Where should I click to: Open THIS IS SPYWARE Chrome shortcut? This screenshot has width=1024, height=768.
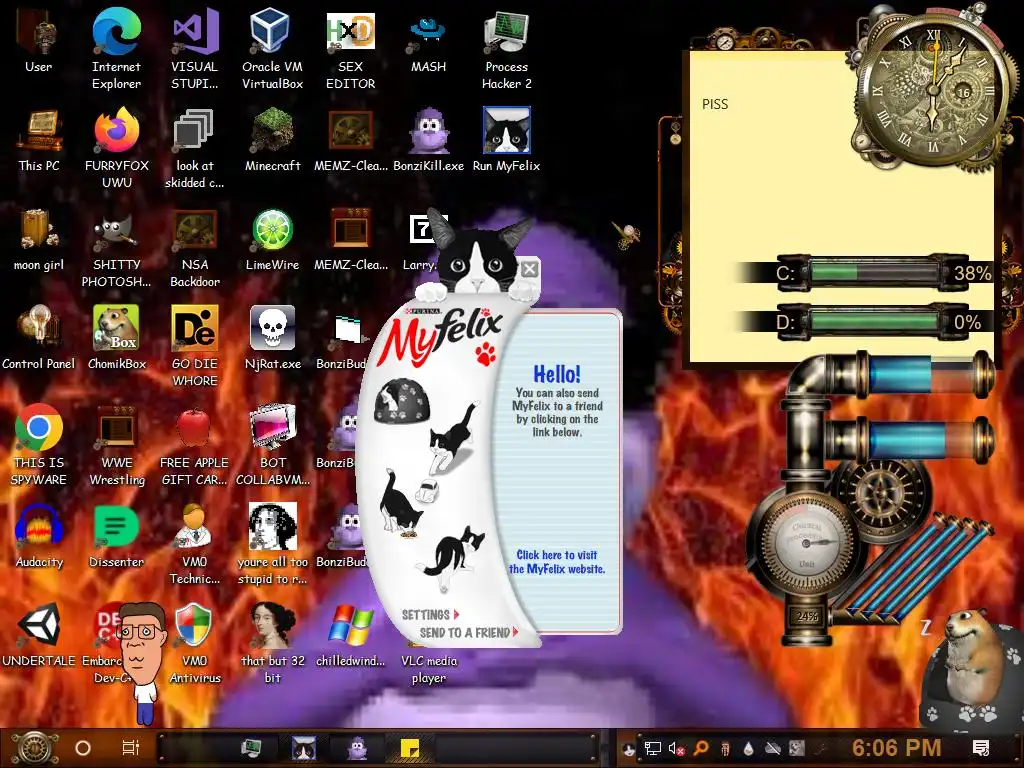(39, 428)
